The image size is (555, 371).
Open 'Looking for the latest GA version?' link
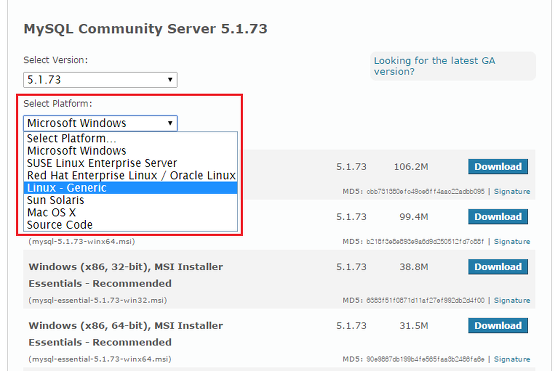click(434, 66)
